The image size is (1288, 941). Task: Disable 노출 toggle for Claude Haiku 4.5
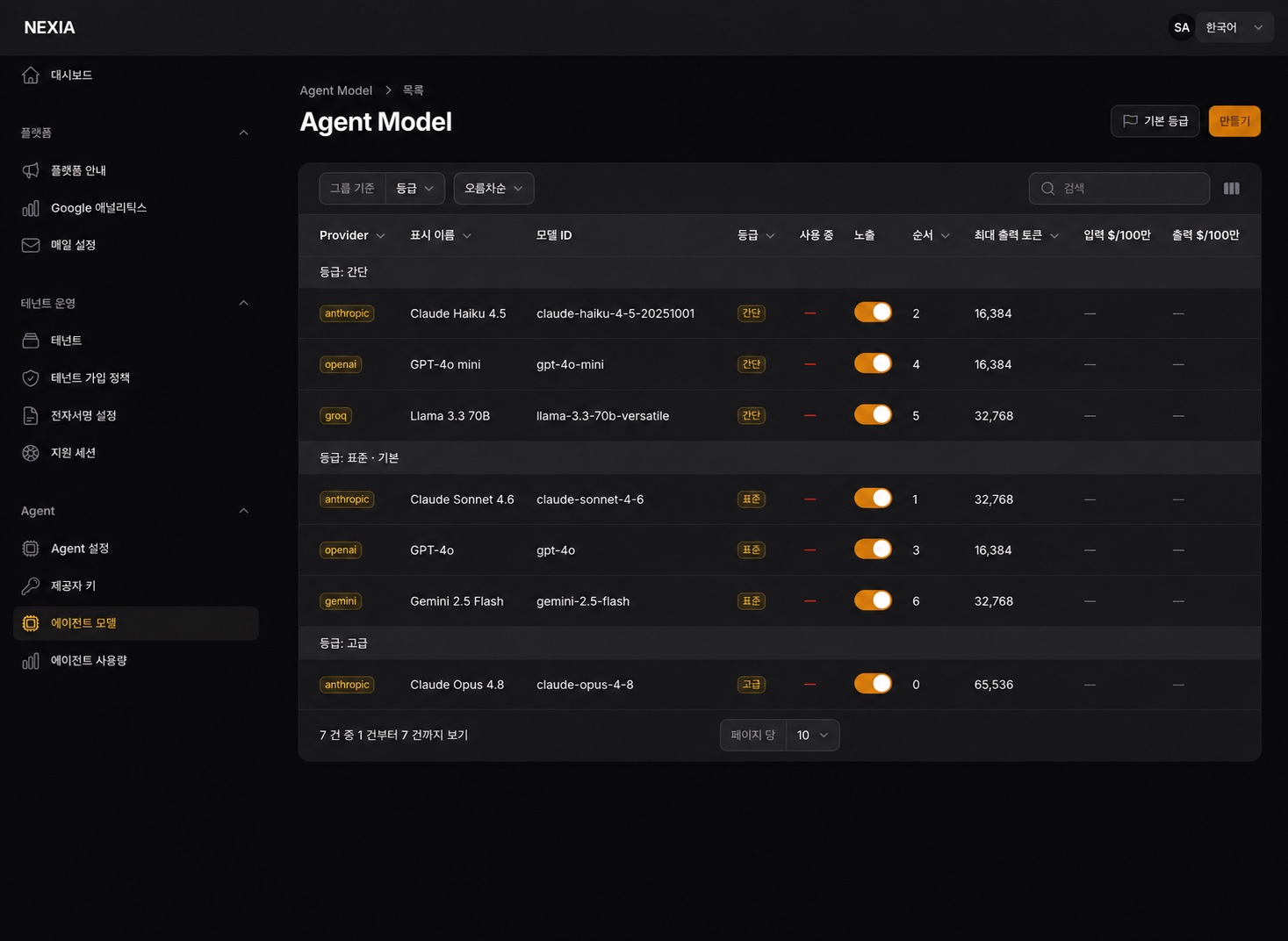pyautogui.click(x=873, y=312)
